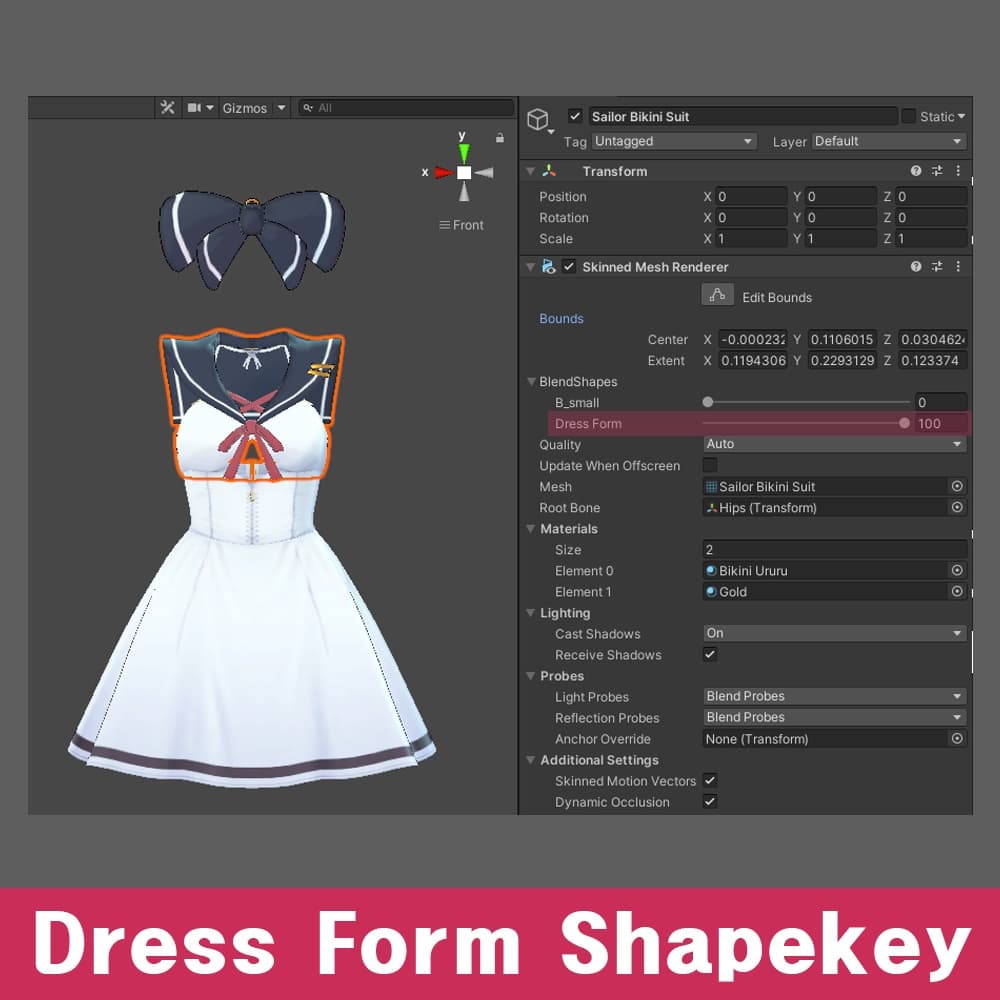Click the scene camera settings icon

(x=195, y=108)
